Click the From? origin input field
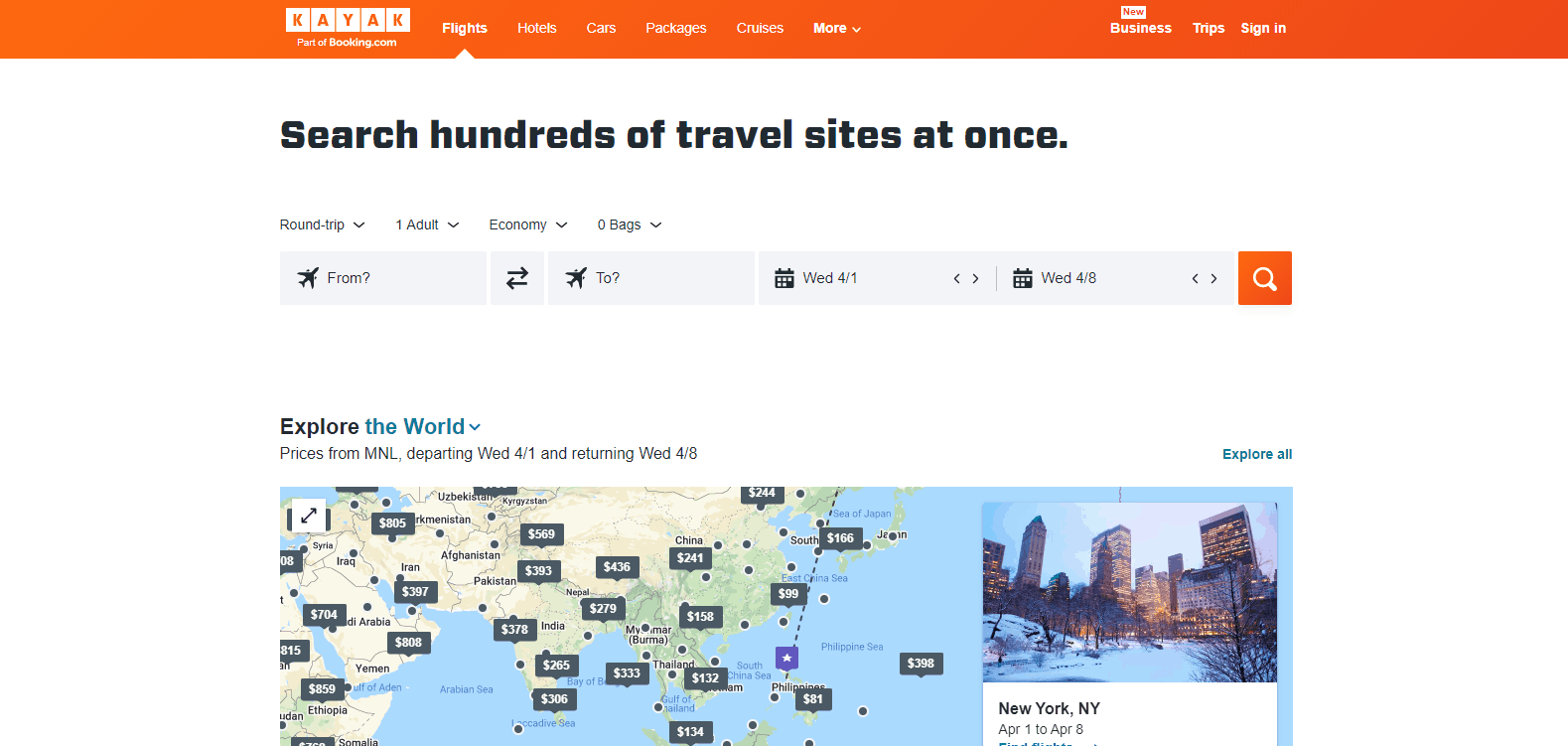The height and width of the screenshot is (746, 1568). click(x=383, y=278)
